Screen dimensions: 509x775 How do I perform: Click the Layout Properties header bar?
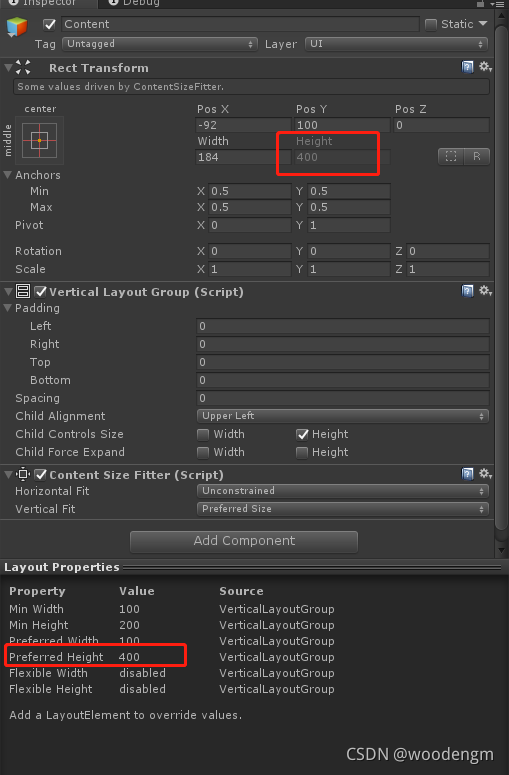pyautogui.click(x=254, y=567)
